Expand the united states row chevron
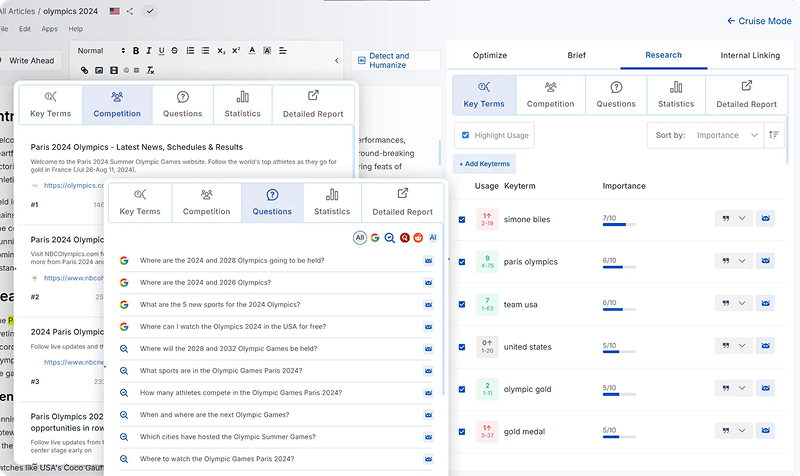800x476 pixels. (x=742, y=345)
